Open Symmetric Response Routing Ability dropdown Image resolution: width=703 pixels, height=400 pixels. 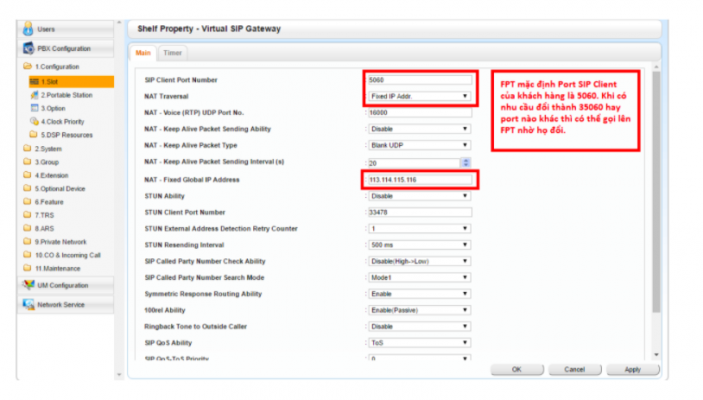pos(417,294)
